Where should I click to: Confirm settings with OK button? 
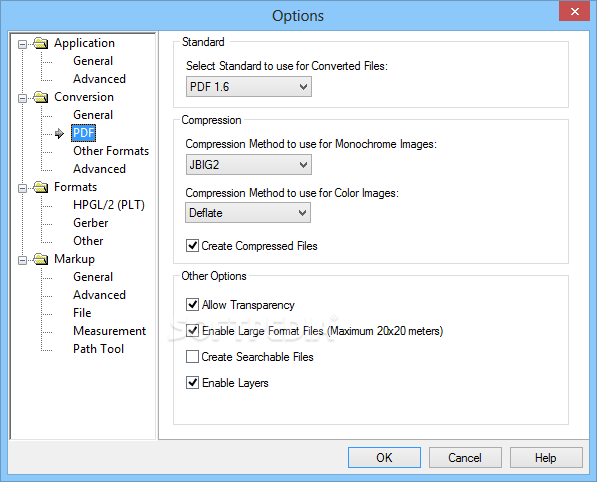[384, 457]
